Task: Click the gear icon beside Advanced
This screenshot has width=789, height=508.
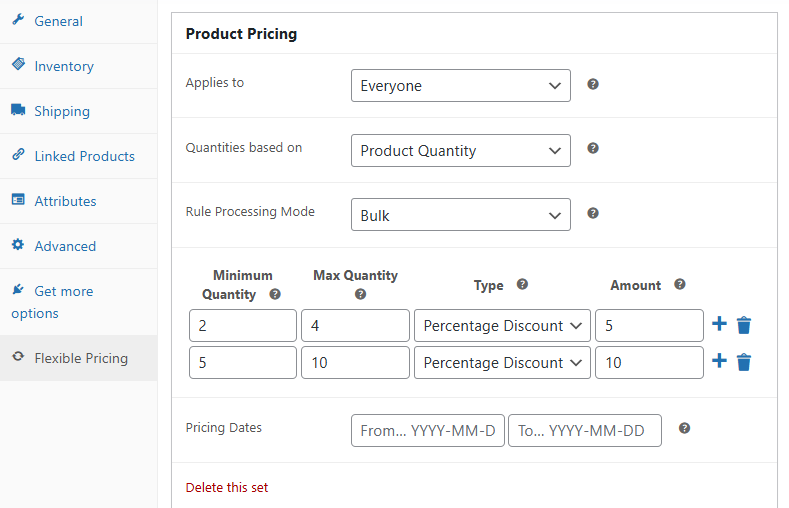Action: [x=18, y=244]
